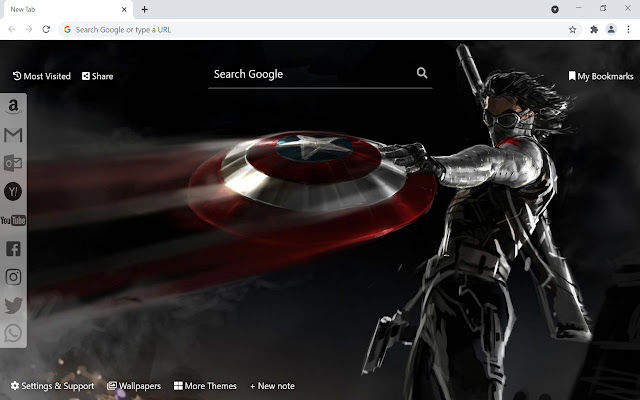This screenshot has width=640, height=400.
Task: Open Most Visited list
Action: 42,76
